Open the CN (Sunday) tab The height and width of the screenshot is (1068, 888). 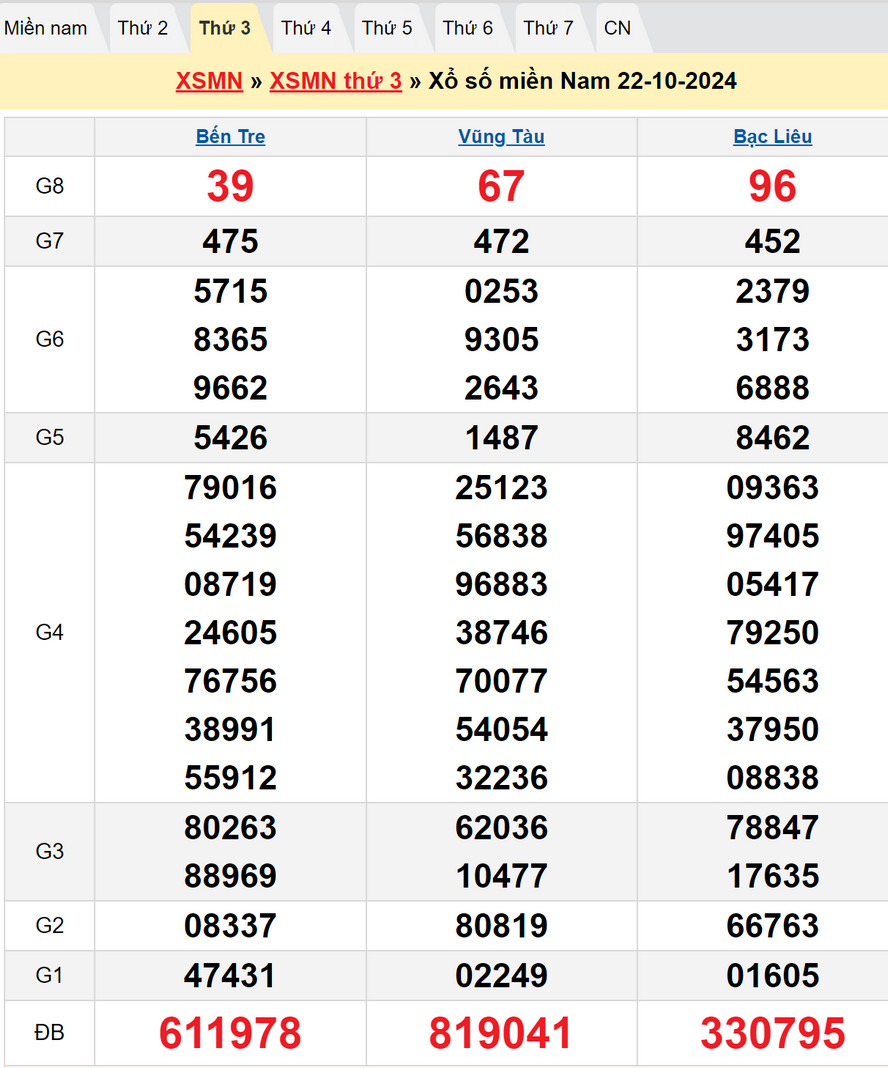point(618,28)
